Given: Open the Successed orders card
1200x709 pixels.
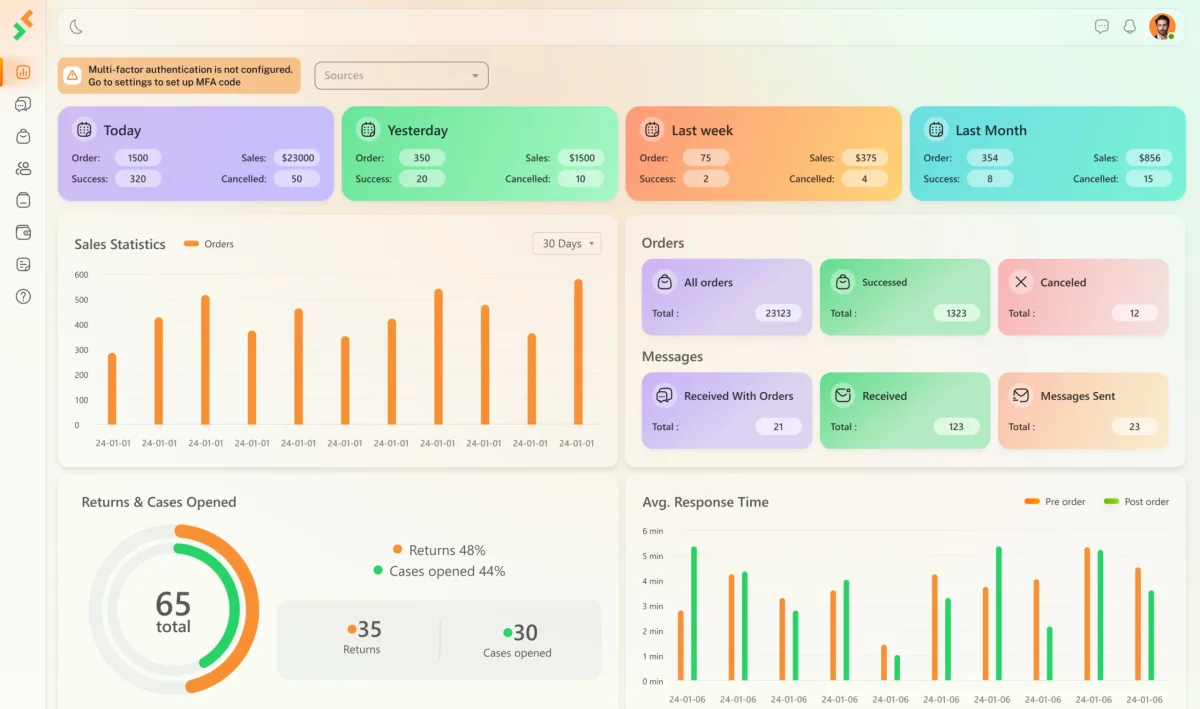Looking at the screenshot, I should coord(905,297).
